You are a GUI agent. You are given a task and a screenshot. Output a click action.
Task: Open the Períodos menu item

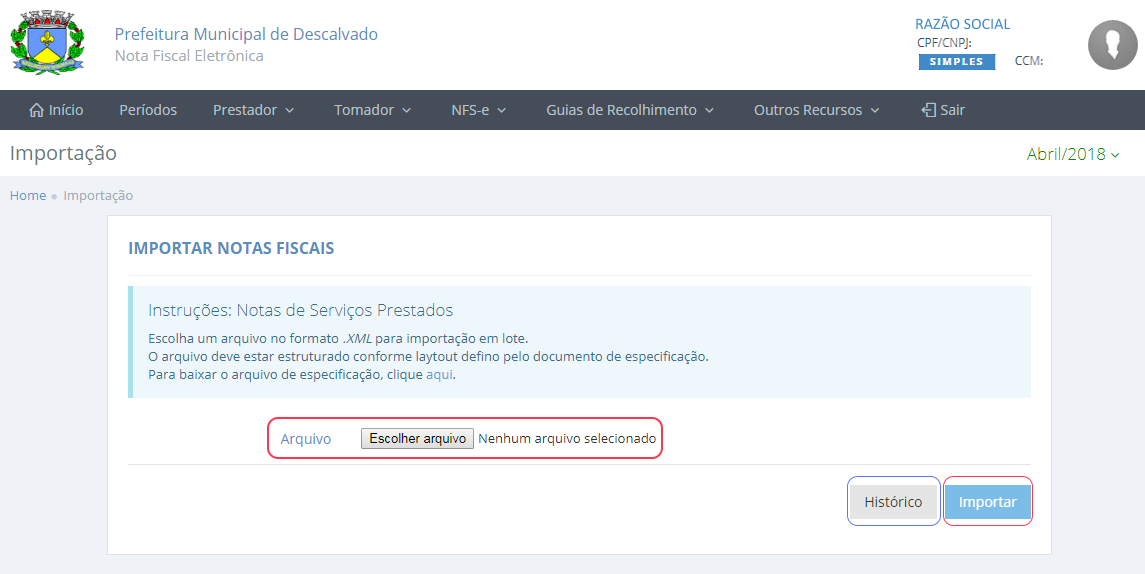click(148, 110)
